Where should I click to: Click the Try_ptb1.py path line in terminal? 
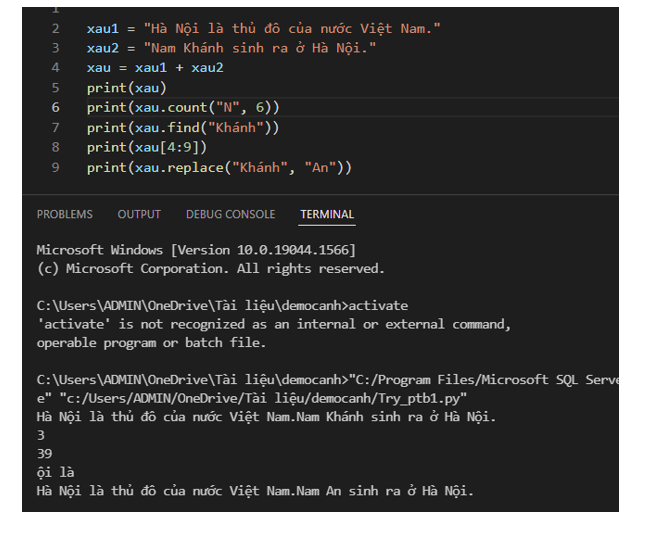[x=252, y=398]
